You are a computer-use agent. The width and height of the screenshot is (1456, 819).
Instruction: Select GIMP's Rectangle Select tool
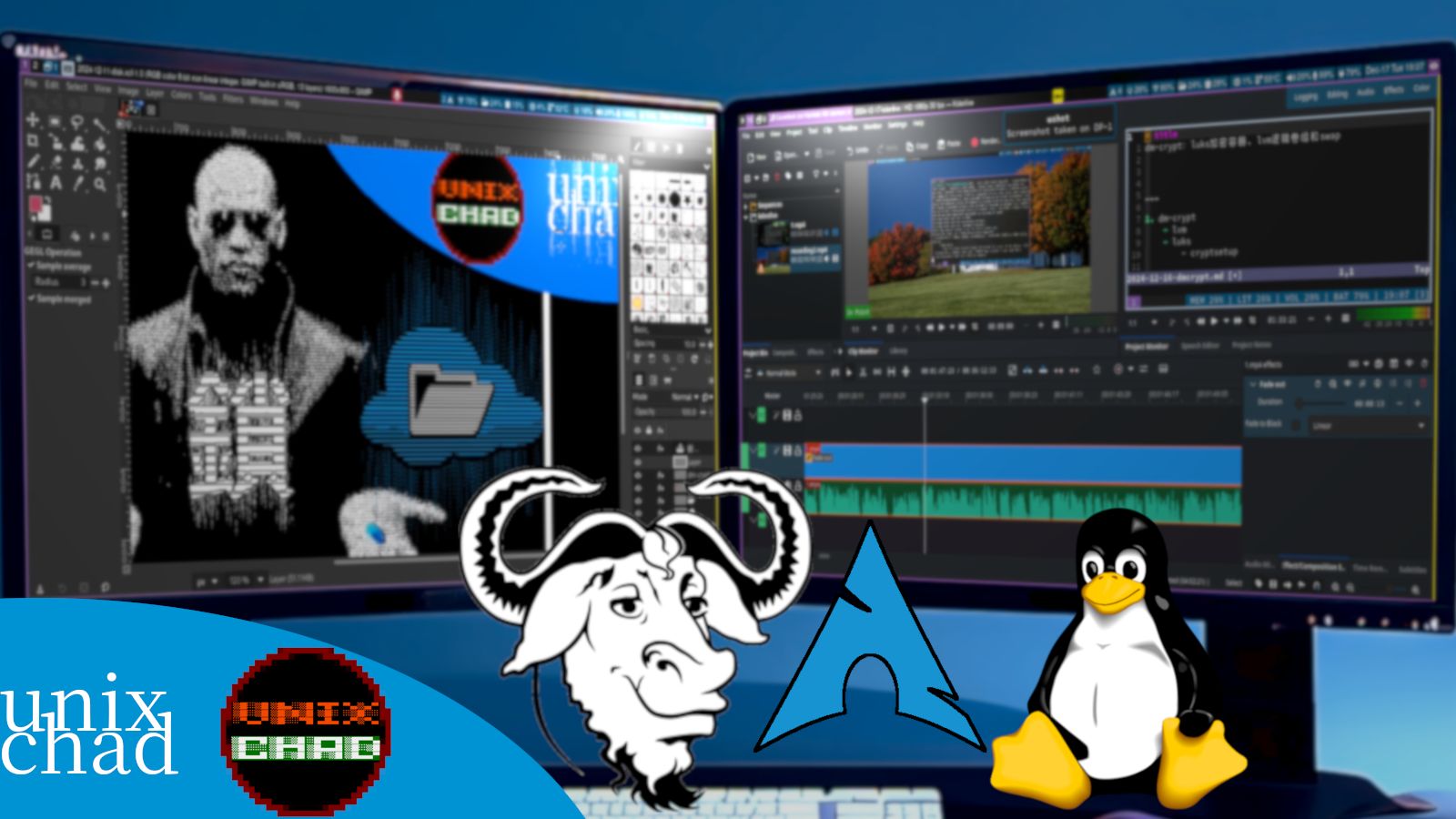[x=55, y=122]
